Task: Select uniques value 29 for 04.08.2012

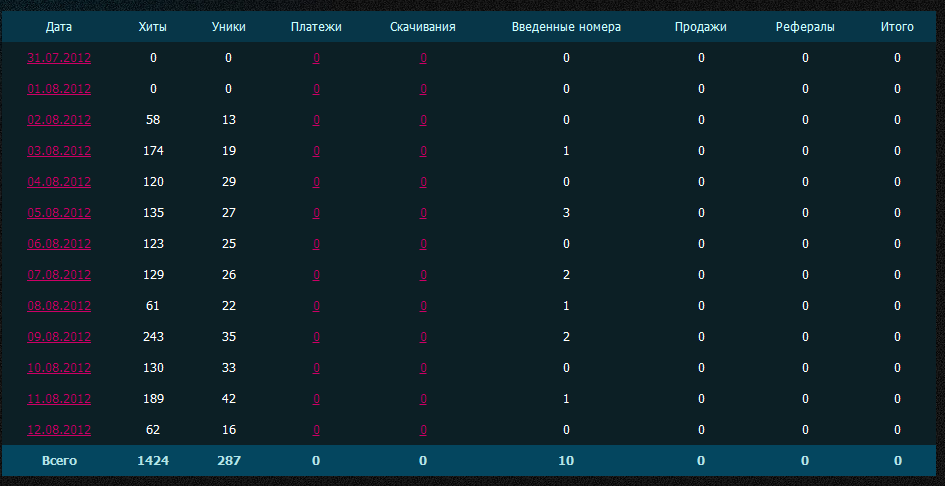Action: [x=228, y=182]
